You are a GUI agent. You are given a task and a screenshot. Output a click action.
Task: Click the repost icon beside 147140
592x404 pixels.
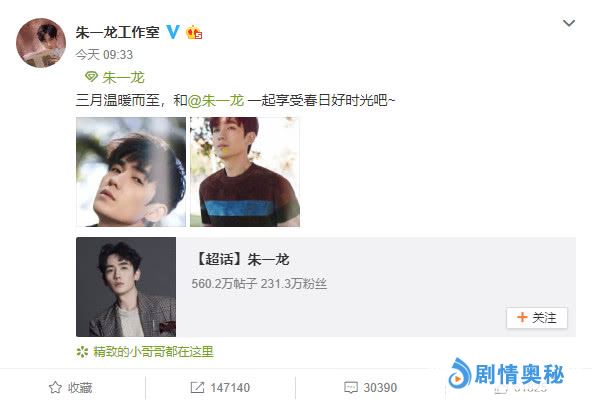click(x=197, y=387)
